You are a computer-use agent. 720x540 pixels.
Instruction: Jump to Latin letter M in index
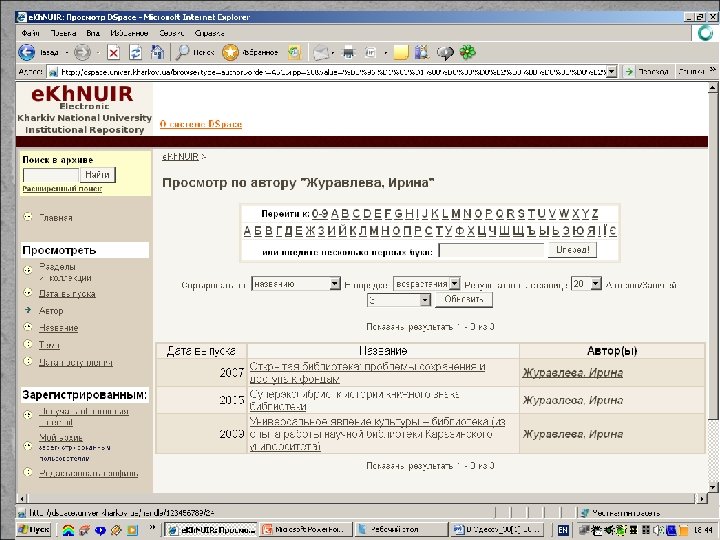click(x=456, y=214)
